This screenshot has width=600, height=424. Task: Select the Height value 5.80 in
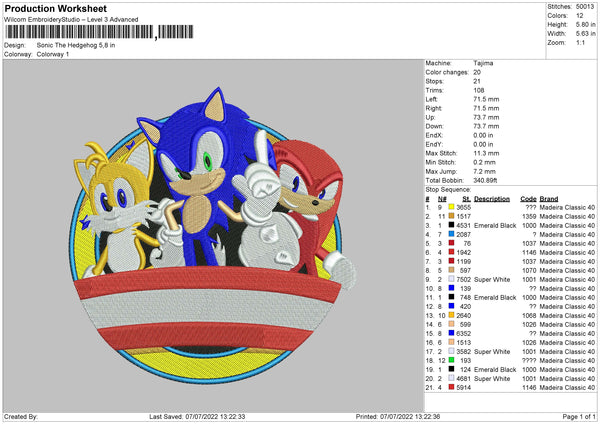pos(585,24)
